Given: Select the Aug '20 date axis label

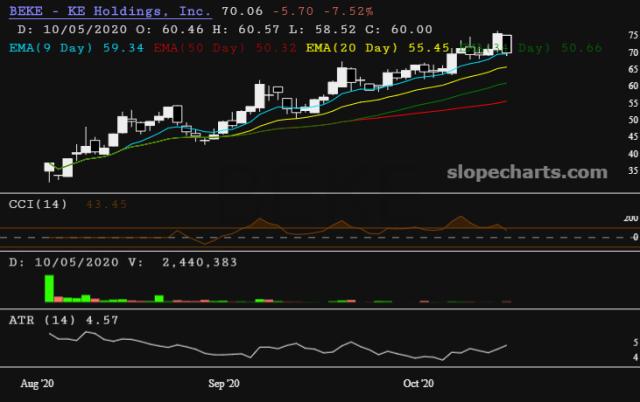Looking at the screenshot, I should point(37,384).
